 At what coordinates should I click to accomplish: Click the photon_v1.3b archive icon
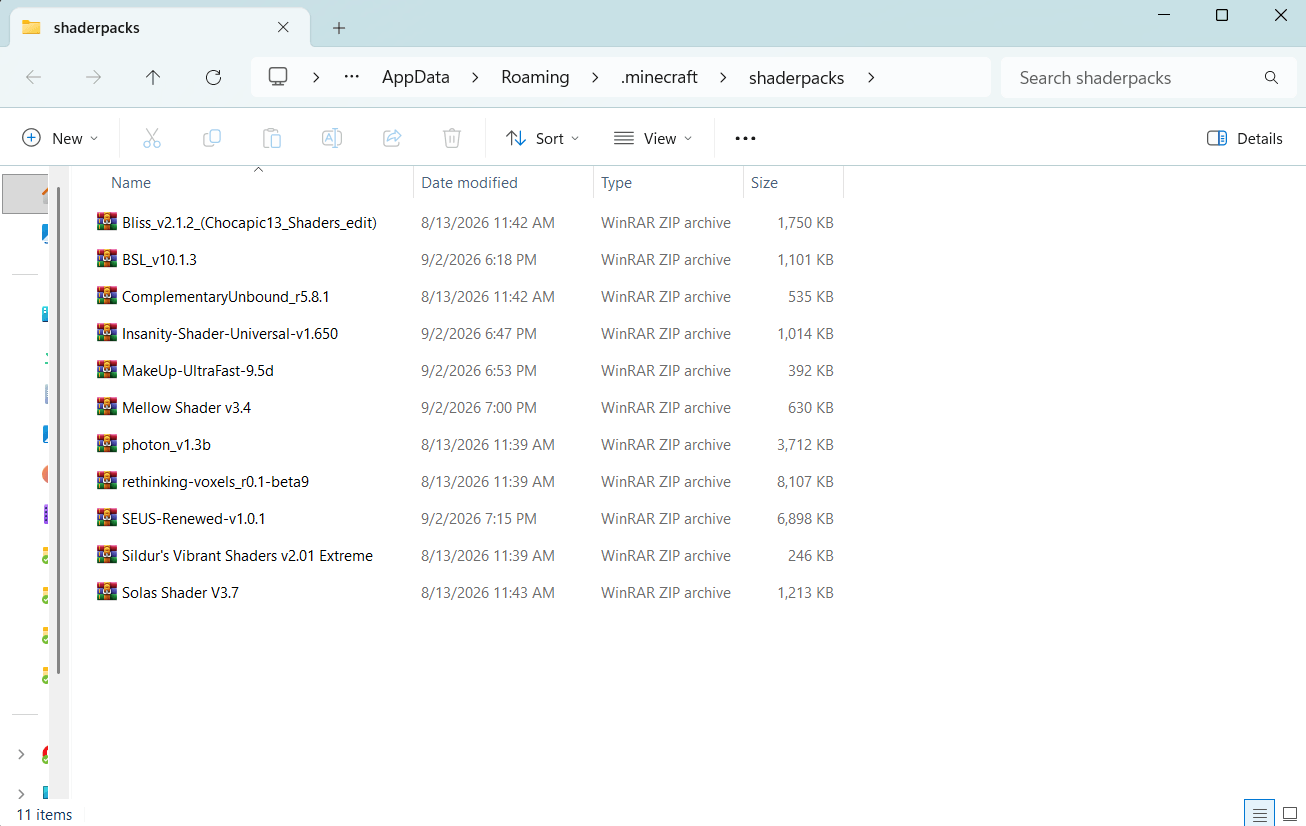pos(107,444)
